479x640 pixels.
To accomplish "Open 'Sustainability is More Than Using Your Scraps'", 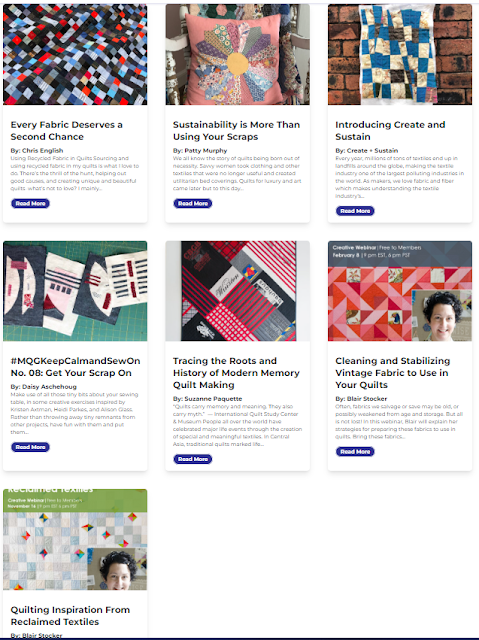I will pyautogui.click(x=236, y=131).
